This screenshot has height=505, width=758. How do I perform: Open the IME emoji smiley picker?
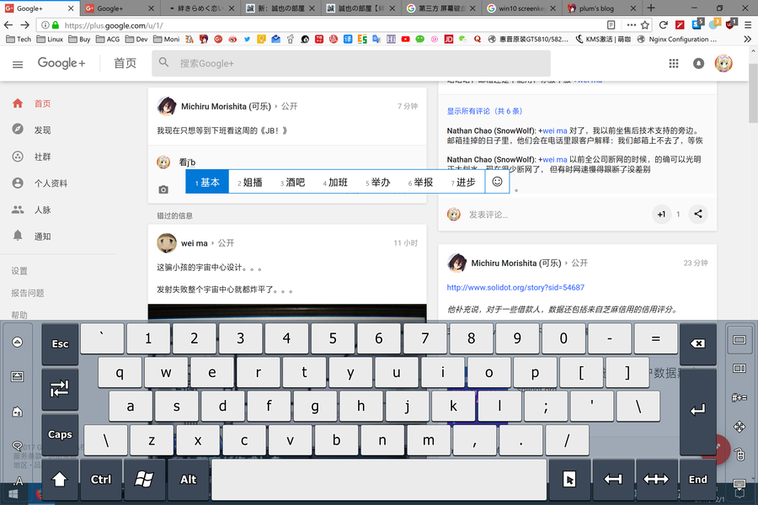point(497,182)
